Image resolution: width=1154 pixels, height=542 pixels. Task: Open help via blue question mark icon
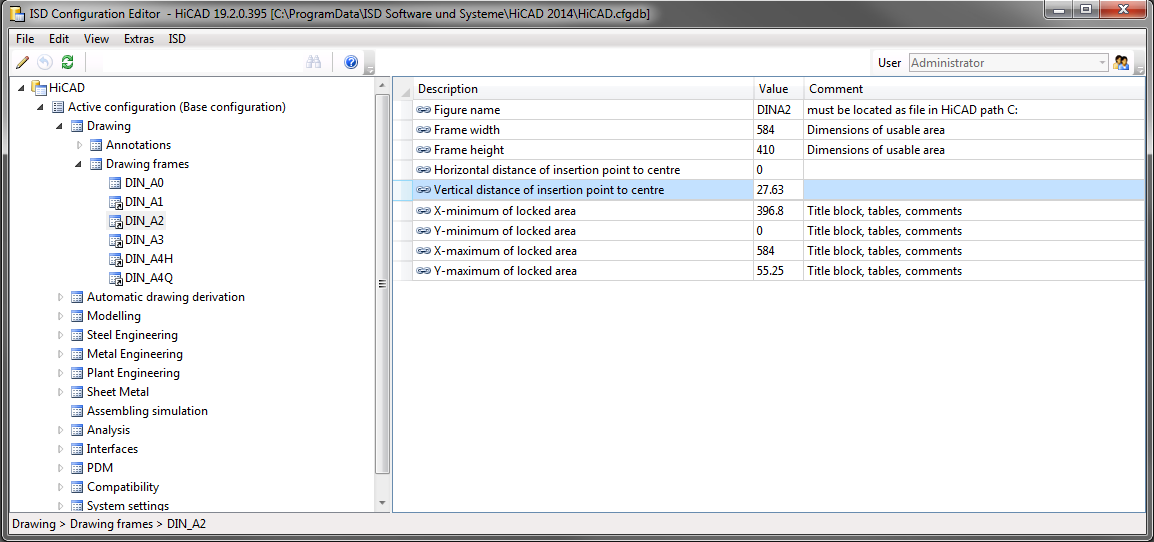click(351, 62)
